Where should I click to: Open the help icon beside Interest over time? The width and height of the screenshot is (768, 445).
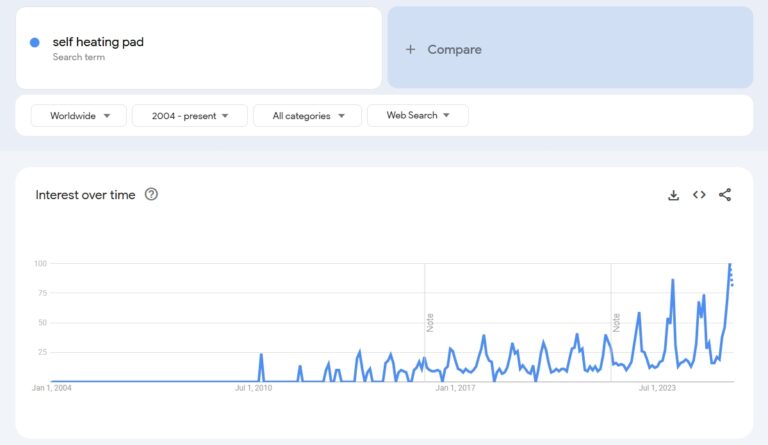151,194
